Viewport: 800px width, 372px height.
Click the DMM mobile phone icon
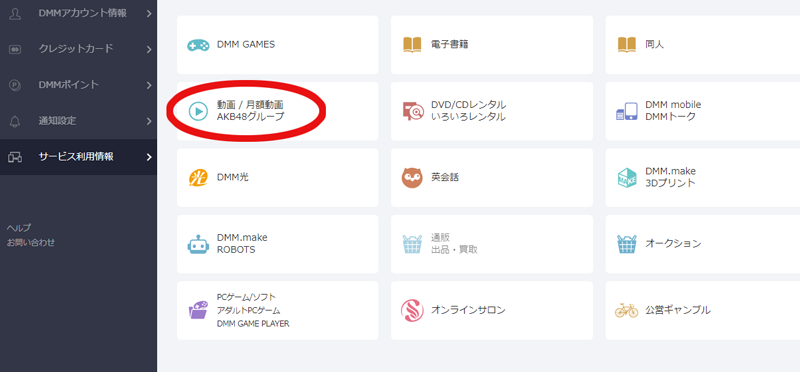tap(627, 111)
